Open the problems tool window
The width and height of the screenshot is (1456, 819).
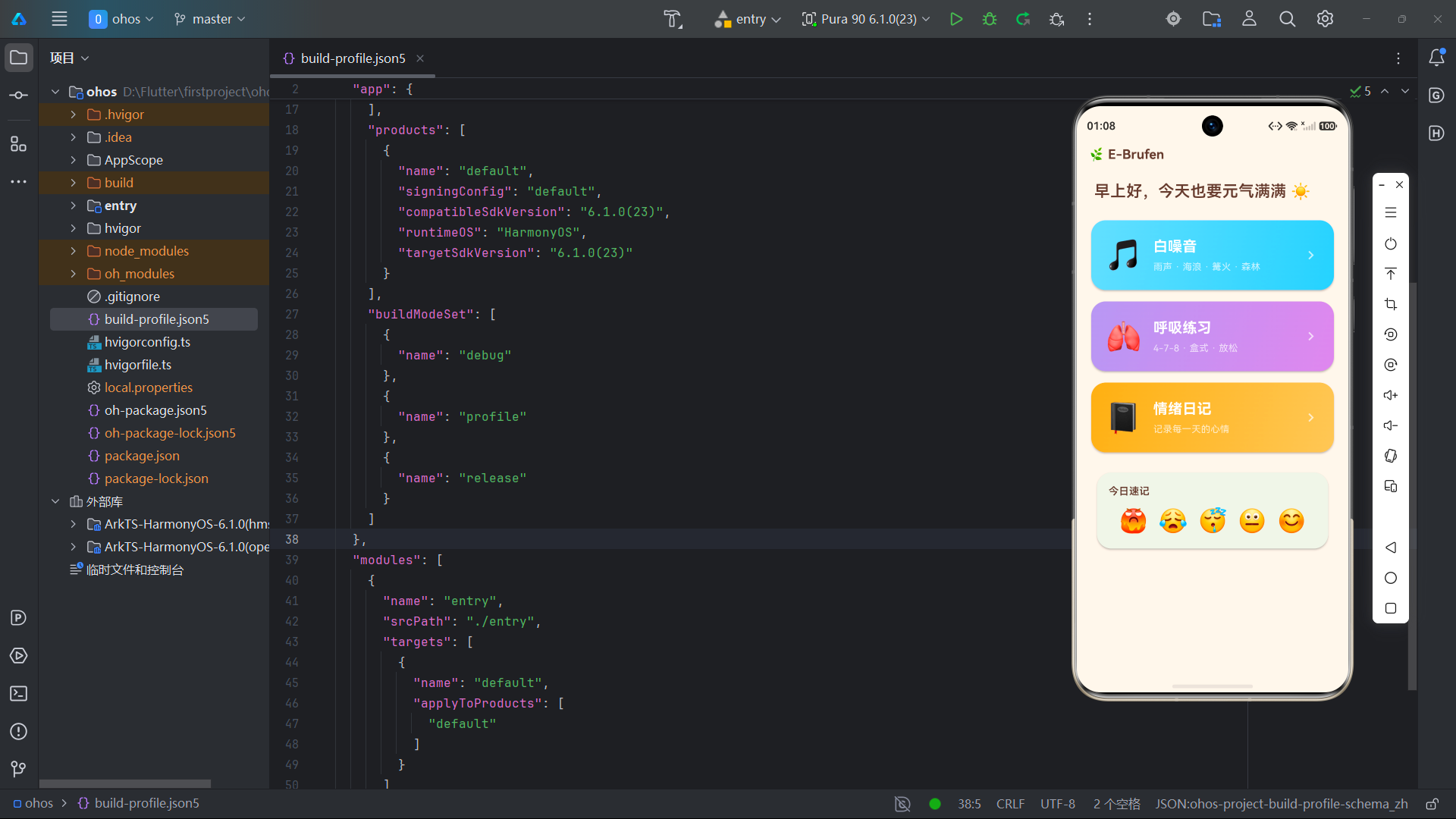tap(19, 732)
